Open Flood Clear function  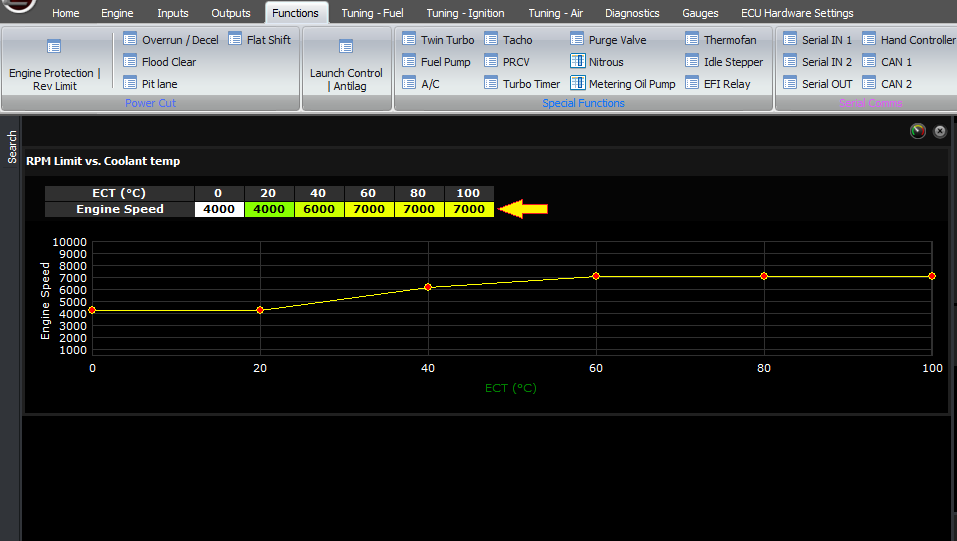click(x=159, y=62)
